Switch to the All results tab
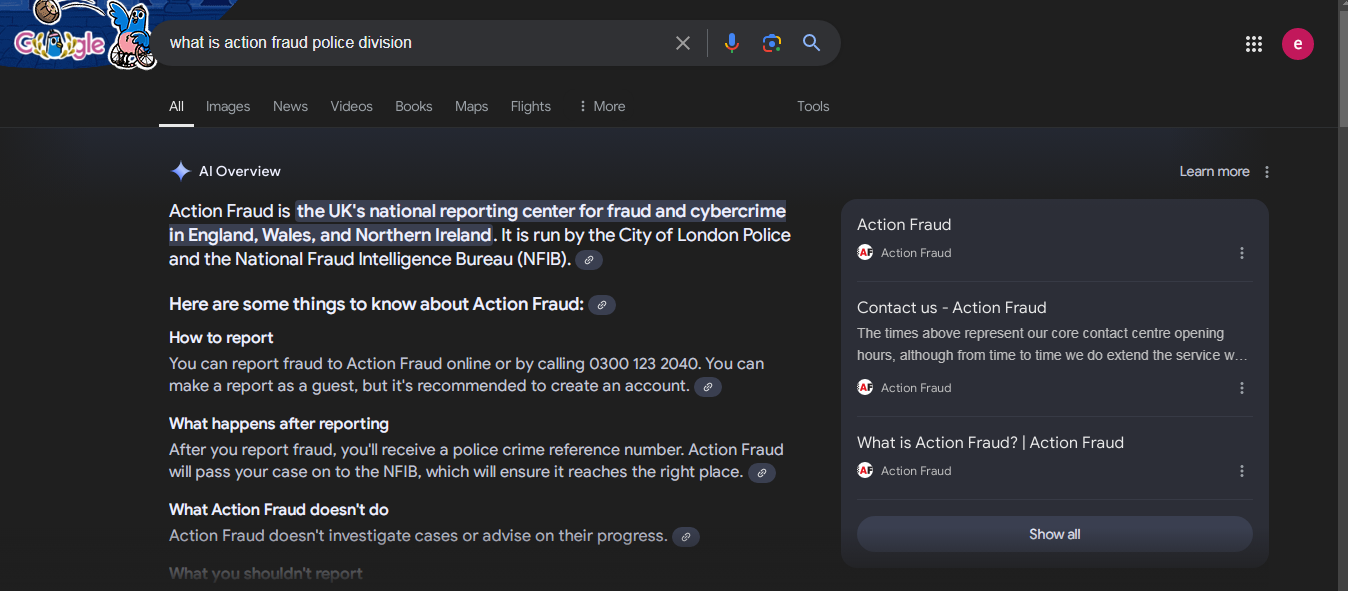Screen dimensions: 1348x591 pyautogui.click(x=176, y=106)
